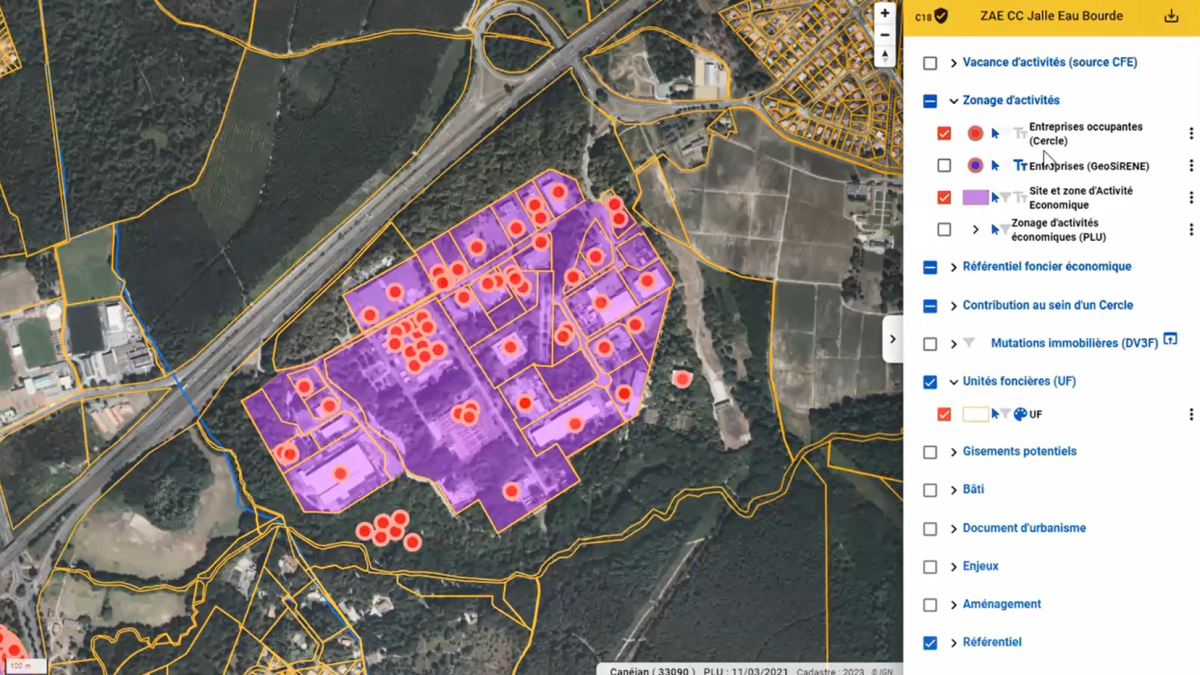
Task: Zoom in on the map
Action: [x=884, y=14]
